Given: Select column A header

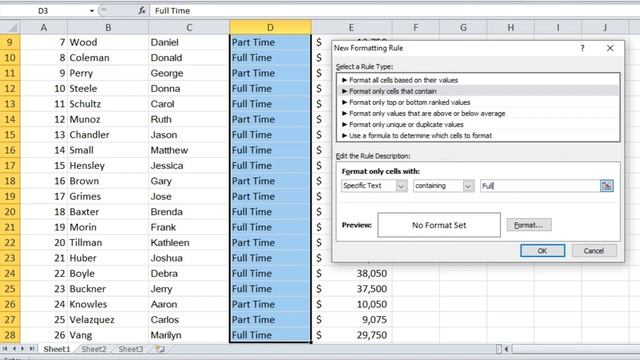Looking at the screenshot, I should pyautogui.click(x=44, y=27).
